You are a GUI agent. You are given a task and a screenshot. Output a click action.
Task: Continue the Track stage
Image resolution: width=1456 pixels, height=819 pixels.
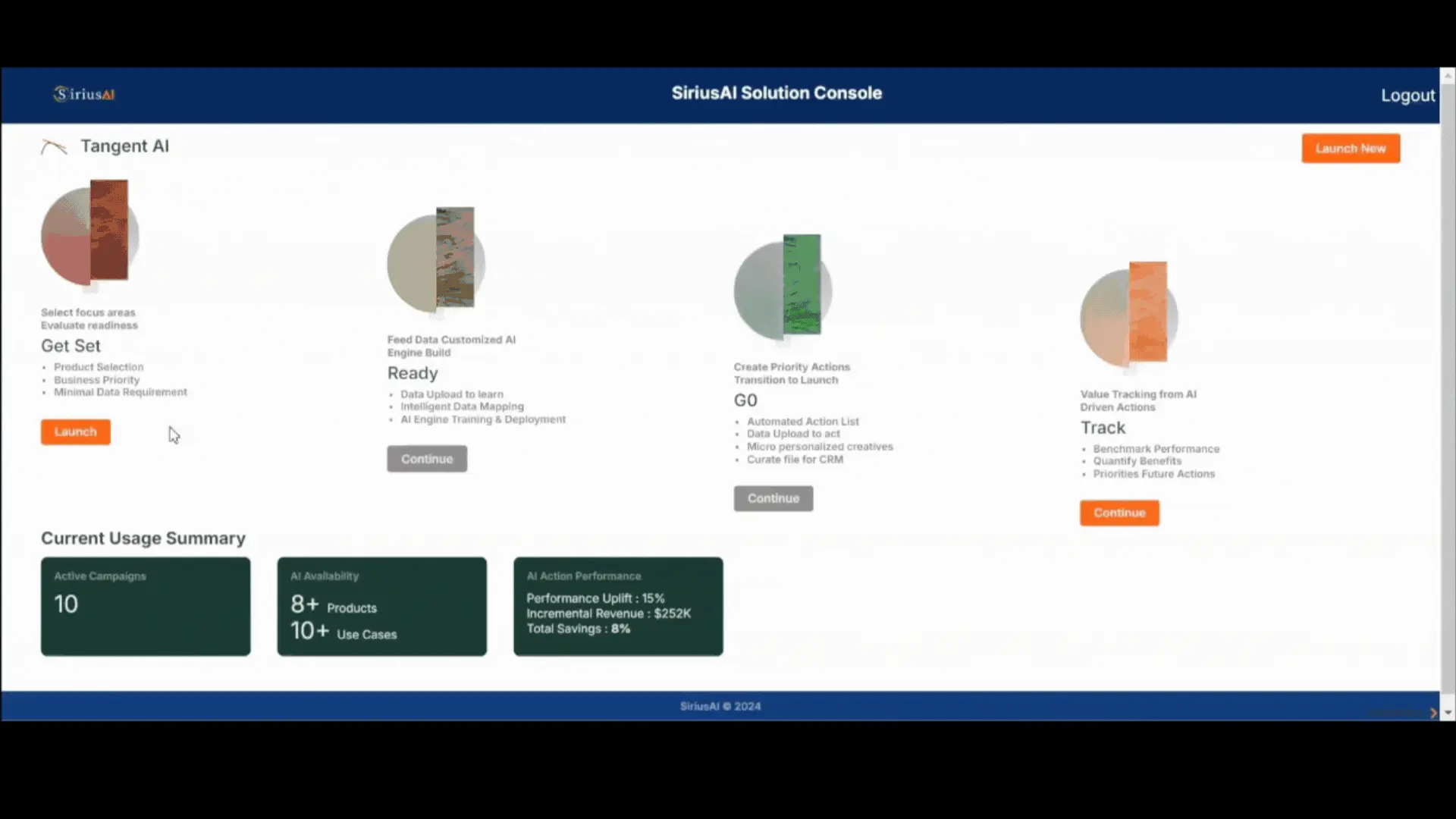1119,513
